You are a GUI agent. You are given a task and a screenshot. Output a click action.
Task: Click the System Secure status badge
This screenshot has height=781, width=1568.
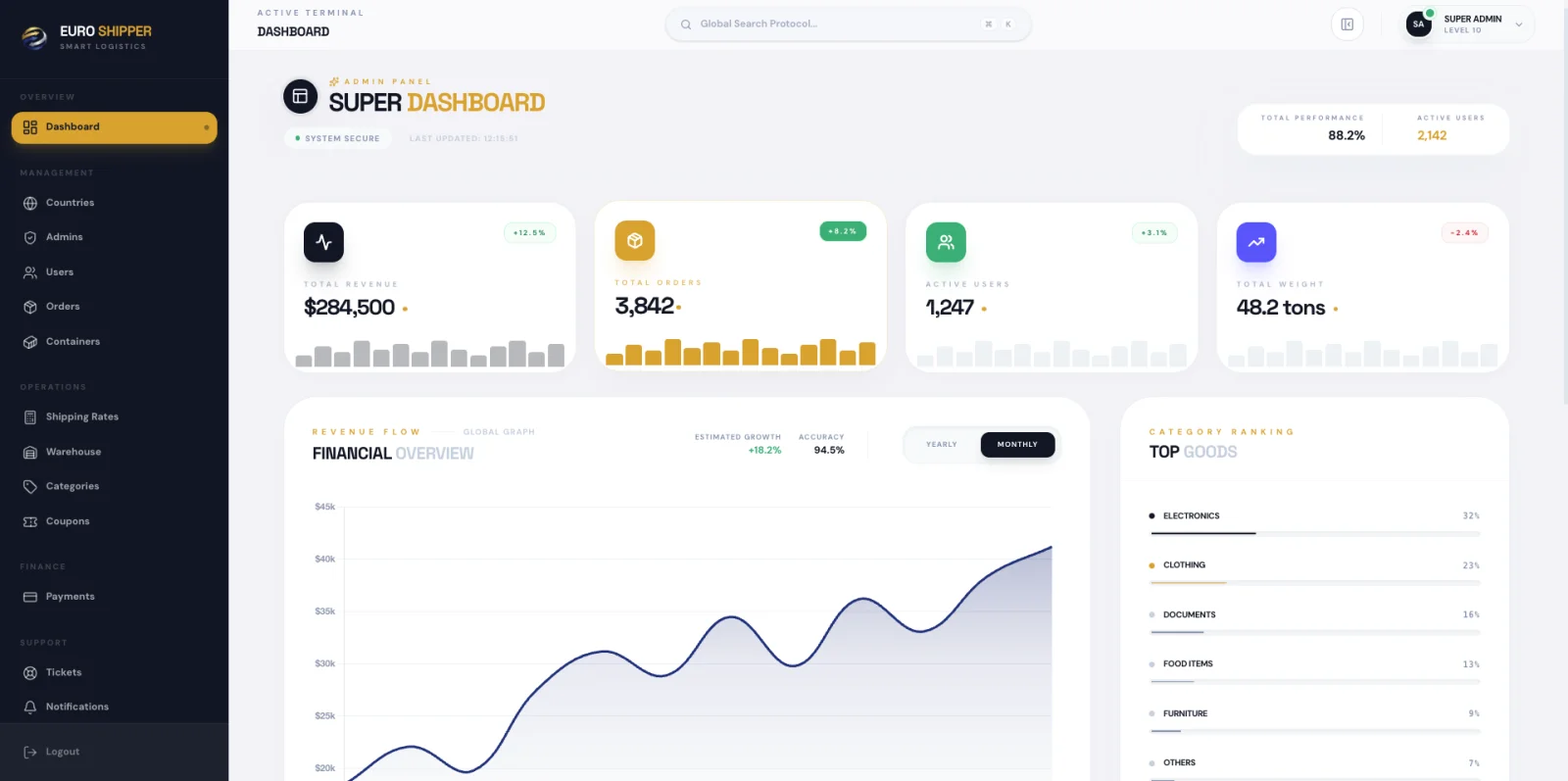tap(337, 138)
